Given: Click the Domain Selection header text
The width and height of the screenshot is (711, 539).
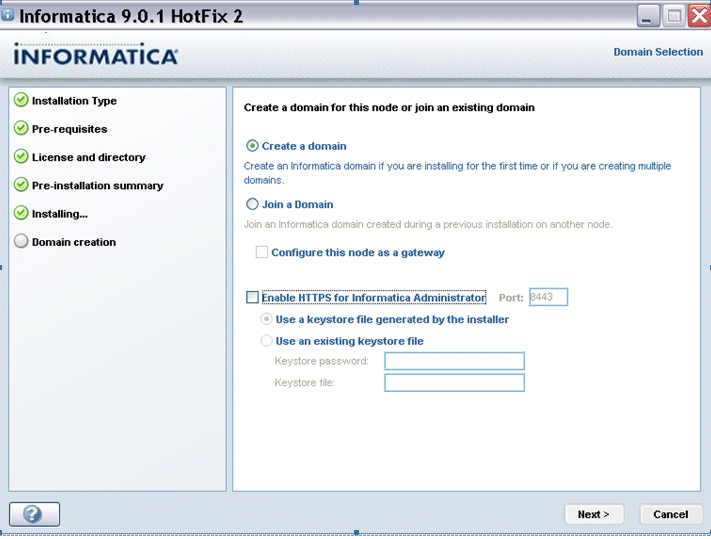Looking at the screenshot, I should pyautogui.click(x=658, y=52).
